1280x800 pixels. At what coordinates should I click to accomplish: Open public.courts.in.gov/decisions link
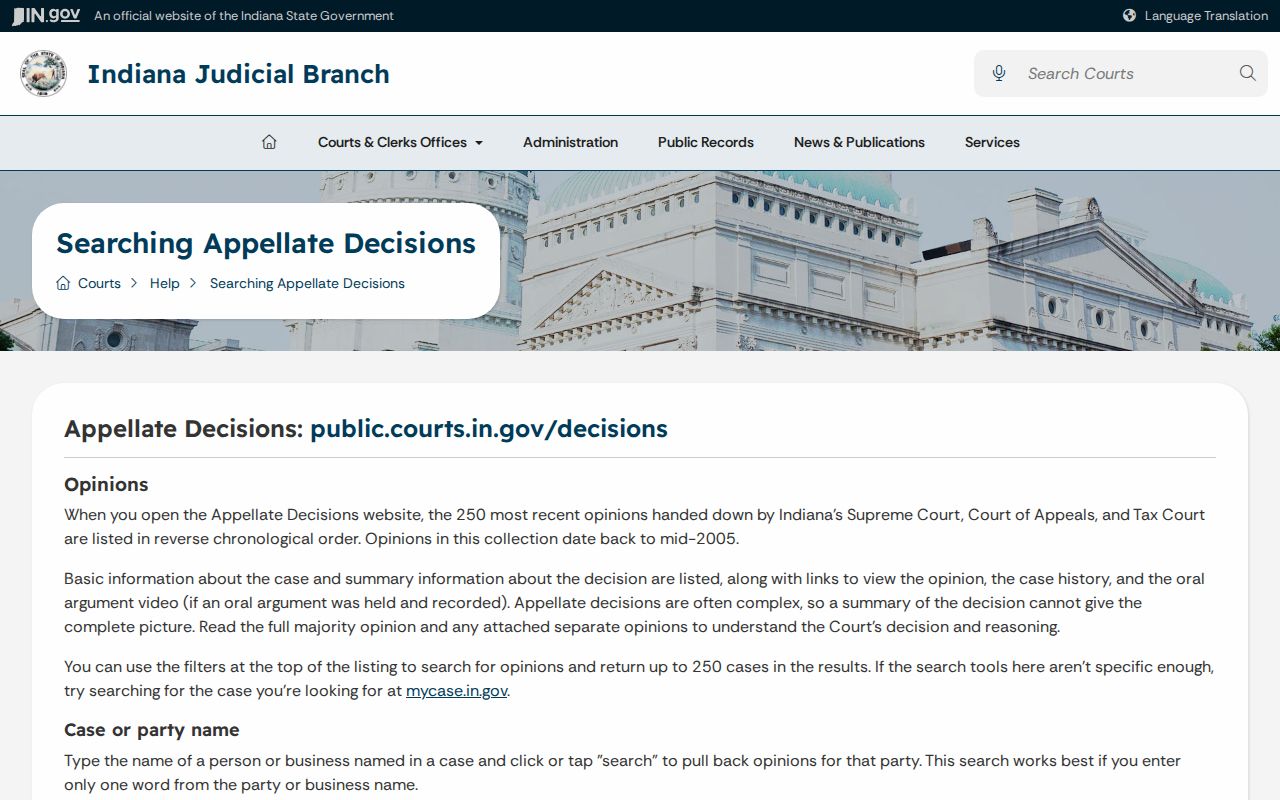[x=489, y=428]
